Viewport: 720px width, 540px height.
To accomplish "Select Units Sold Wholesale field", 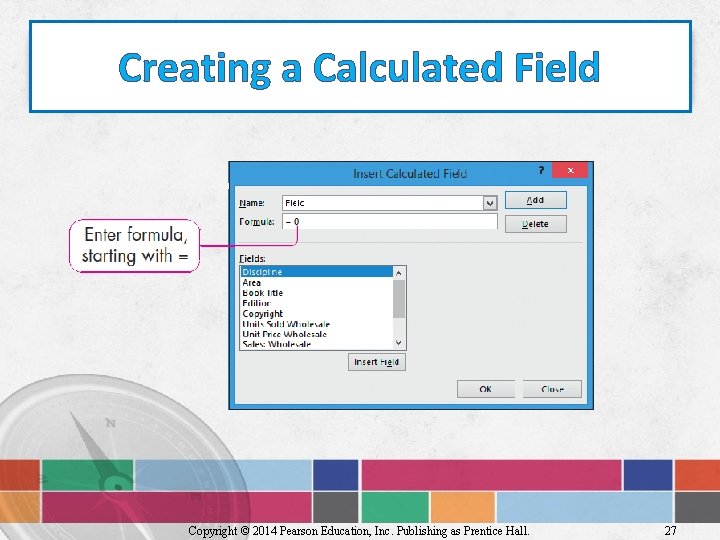I will tap(316, 324).
